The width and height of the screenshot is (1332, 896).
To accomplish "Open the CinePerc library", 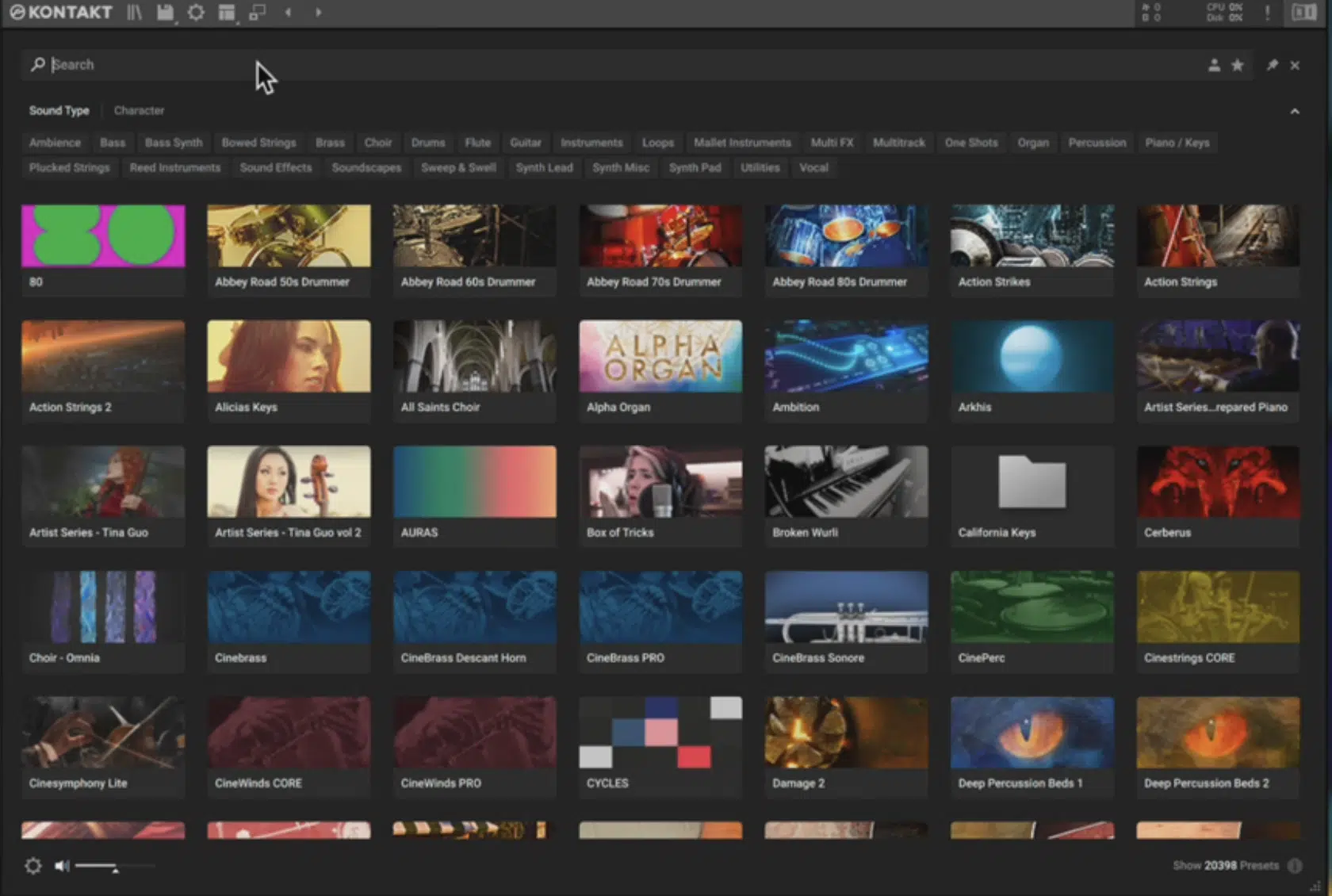I will point(1032,622).
